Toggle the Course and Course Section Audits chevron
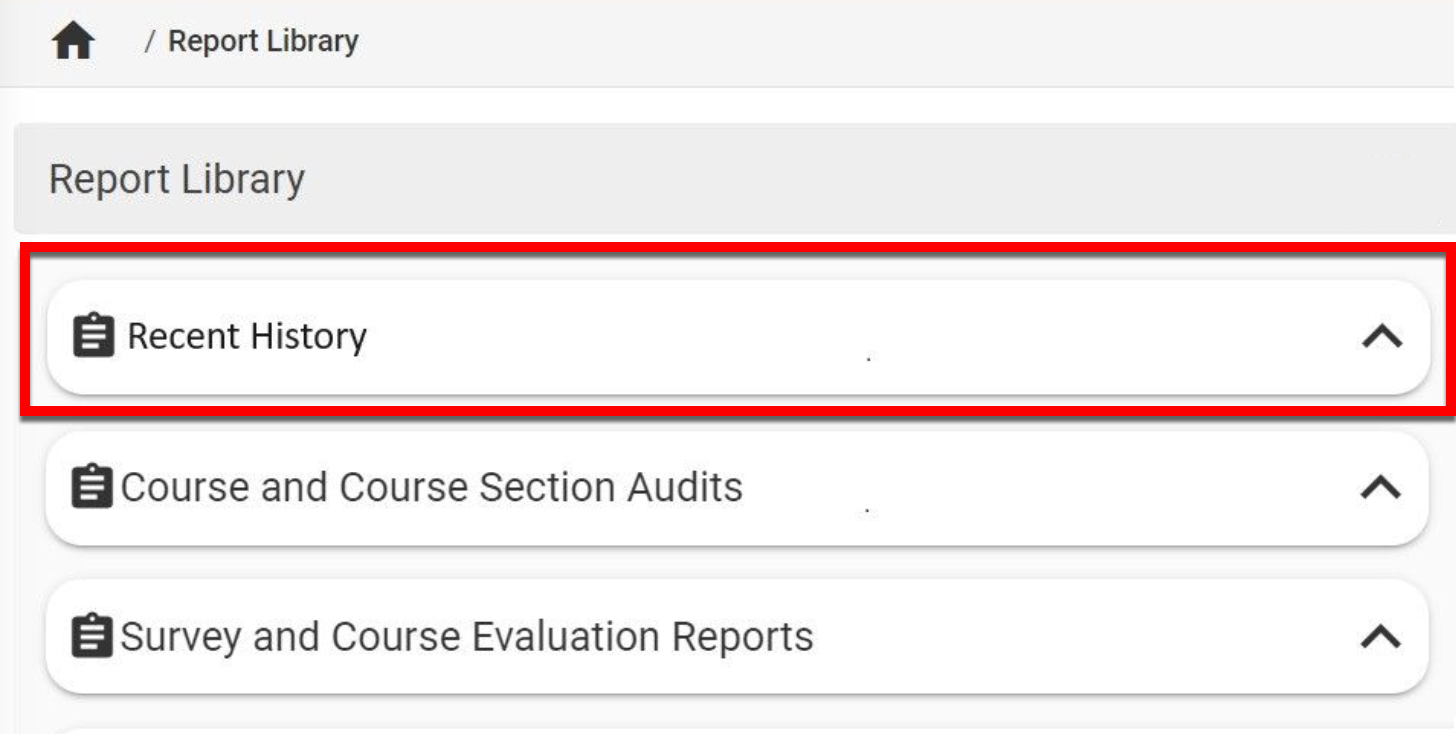 [1381, 488]
